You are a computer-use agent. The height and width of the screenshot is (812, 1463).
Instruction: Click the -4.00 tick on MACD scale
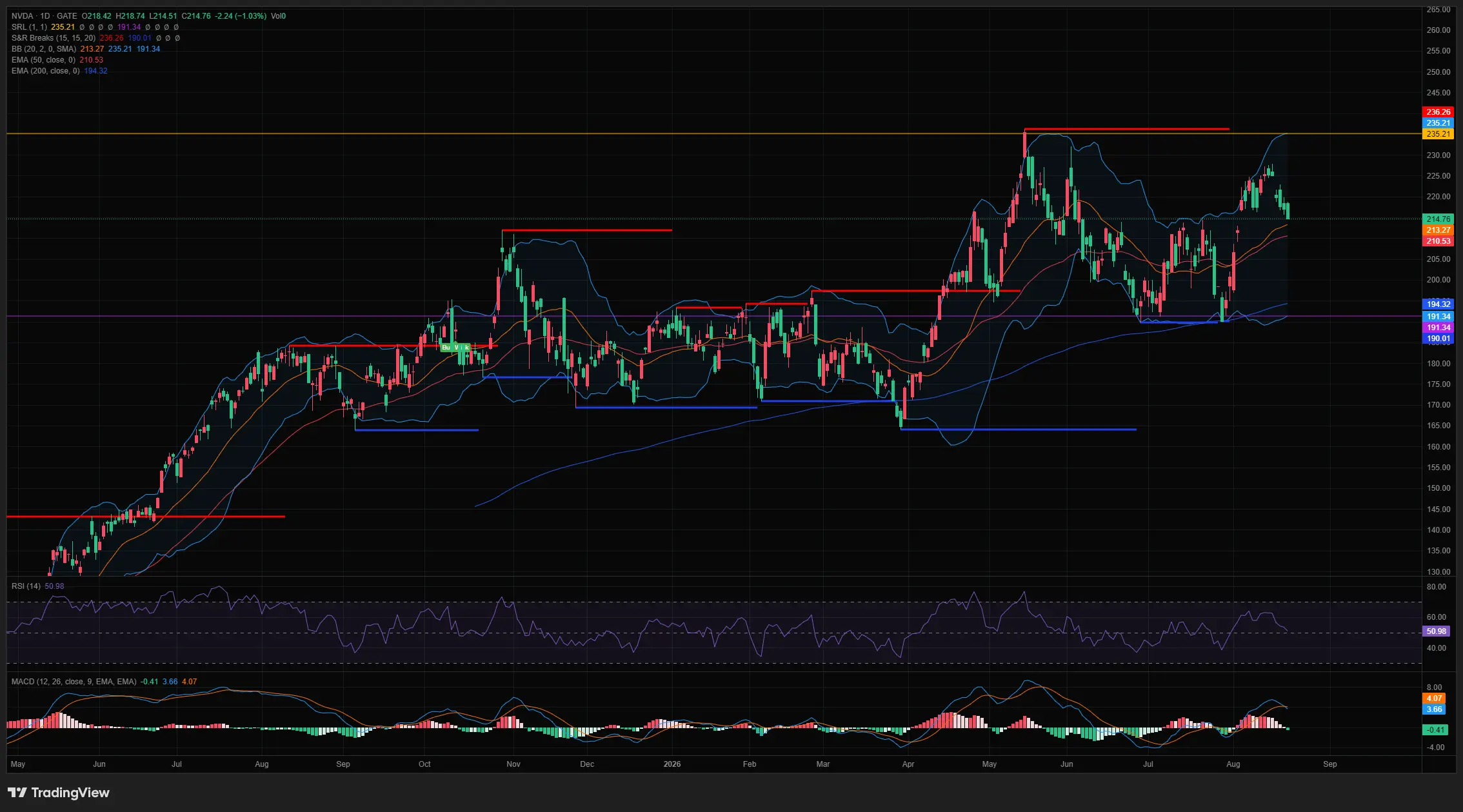click(1436, 748)
